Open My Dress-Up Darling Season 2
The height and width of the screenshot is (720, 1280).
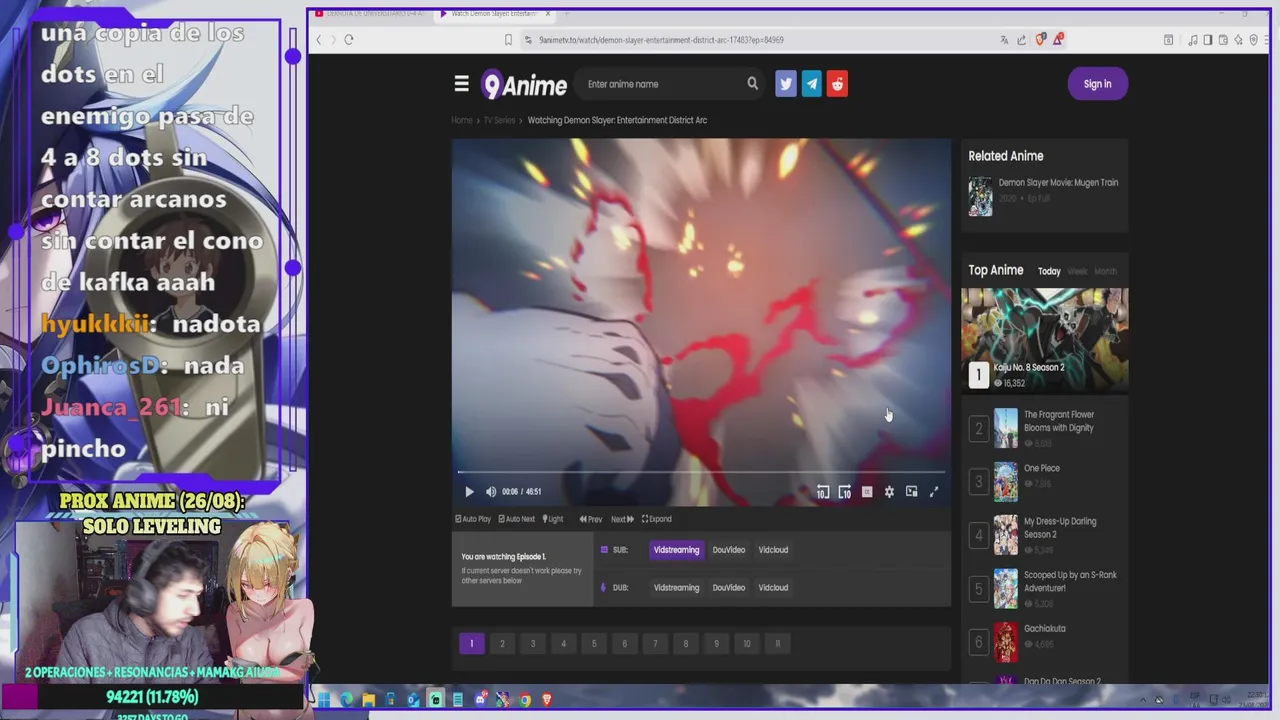click(1060, 528)
